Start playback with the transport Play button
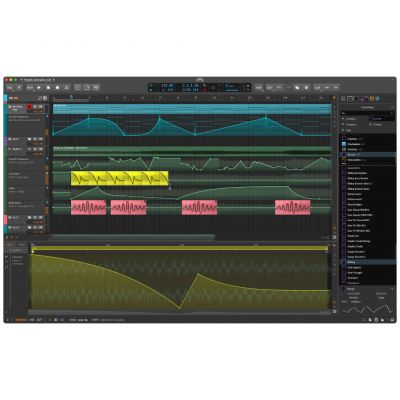400x400 pixels. [39, 88]
